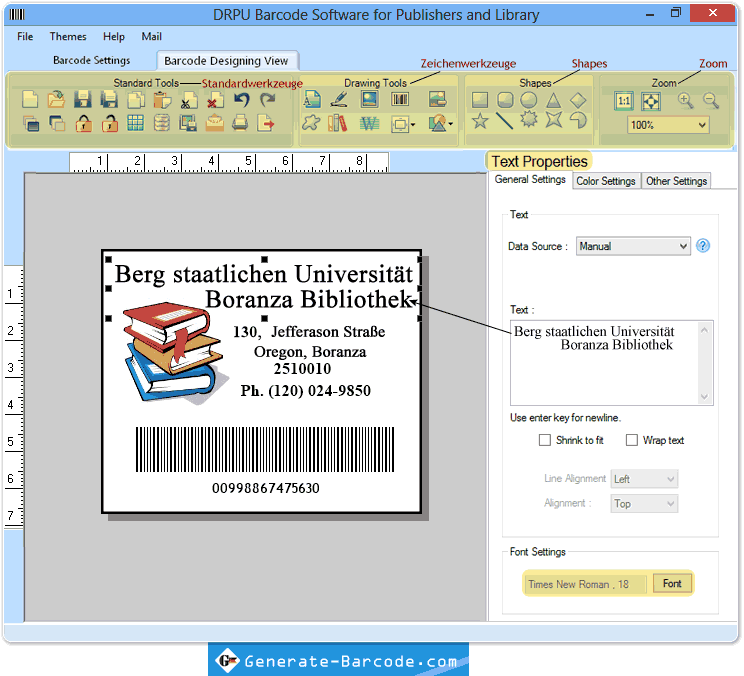Paste using the clipboard icon
This screenshot has height=676, width=744.
162,100
